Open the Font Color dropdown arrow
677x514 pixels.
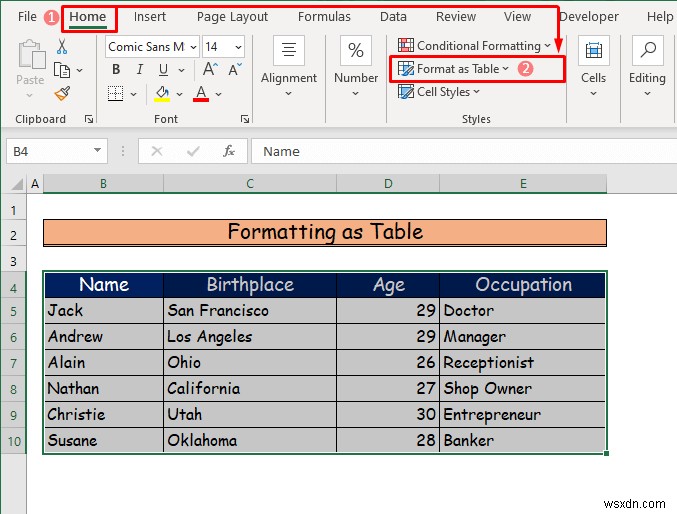click(218, 94)
